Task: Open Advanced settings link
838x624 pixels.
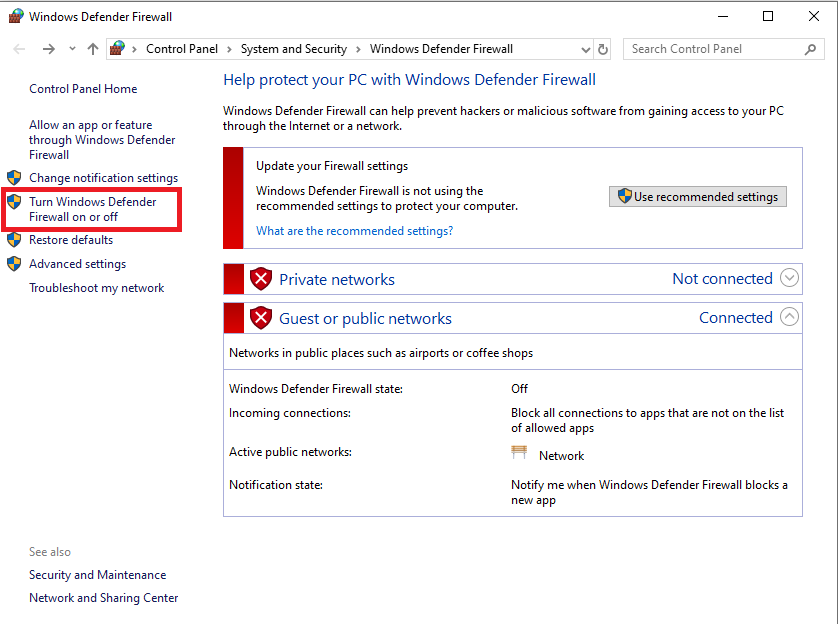Action: tap(77, 264)
